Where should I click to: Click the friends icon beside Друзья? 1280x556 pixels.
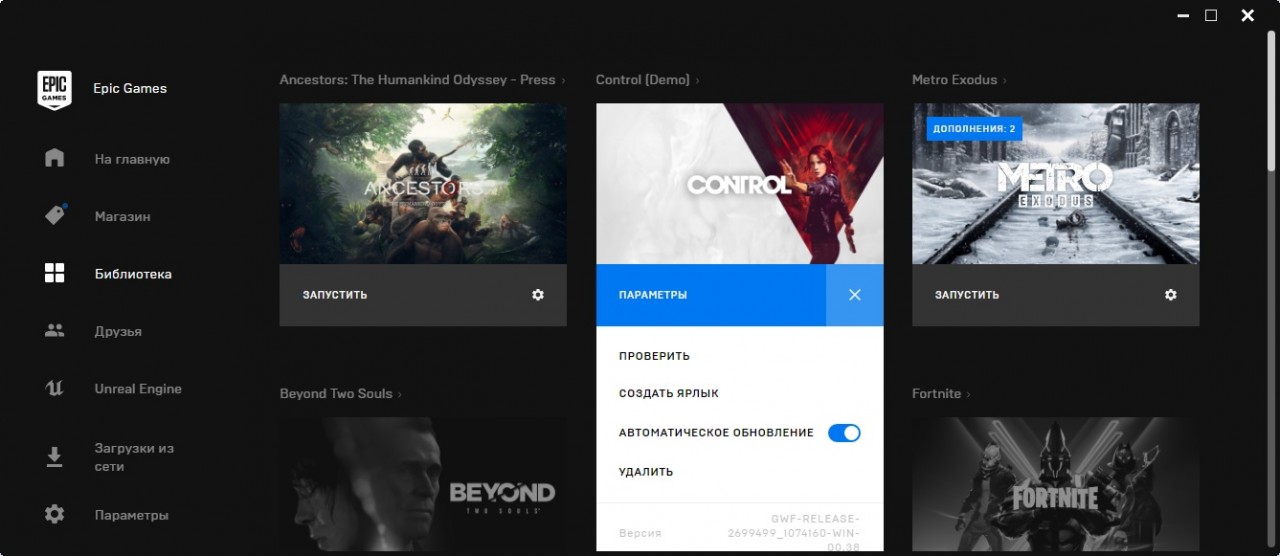pyautogui.click(x=54, y=331)
